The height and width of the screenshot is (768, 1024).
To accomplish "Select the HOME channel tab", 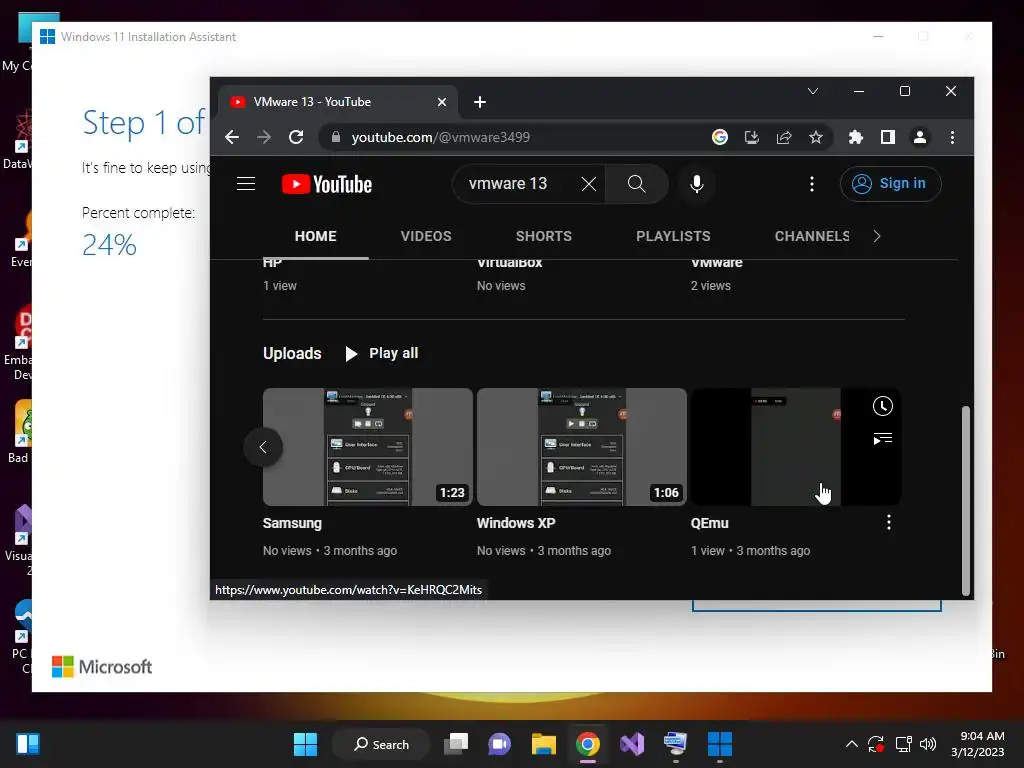I will 315,236.
